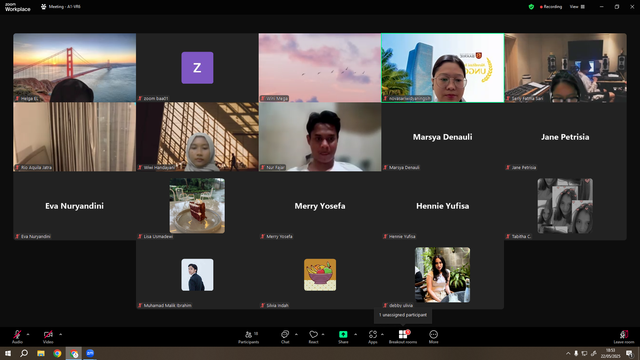Select Hennie Yufisa's name tile

(442, 206)
